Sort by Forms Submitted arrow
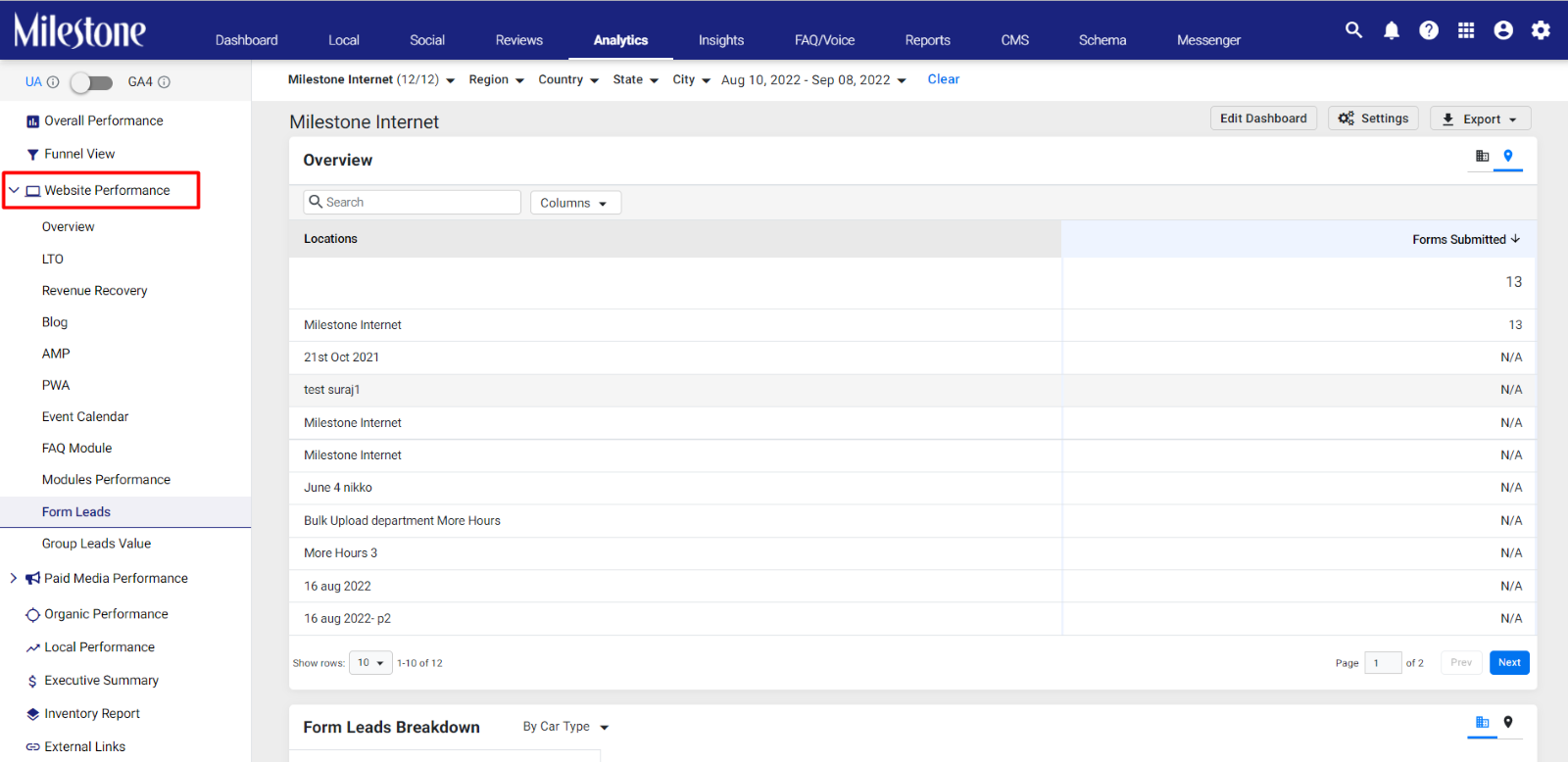This screenshot has width=1568, height=762. tap(1515, 239)
